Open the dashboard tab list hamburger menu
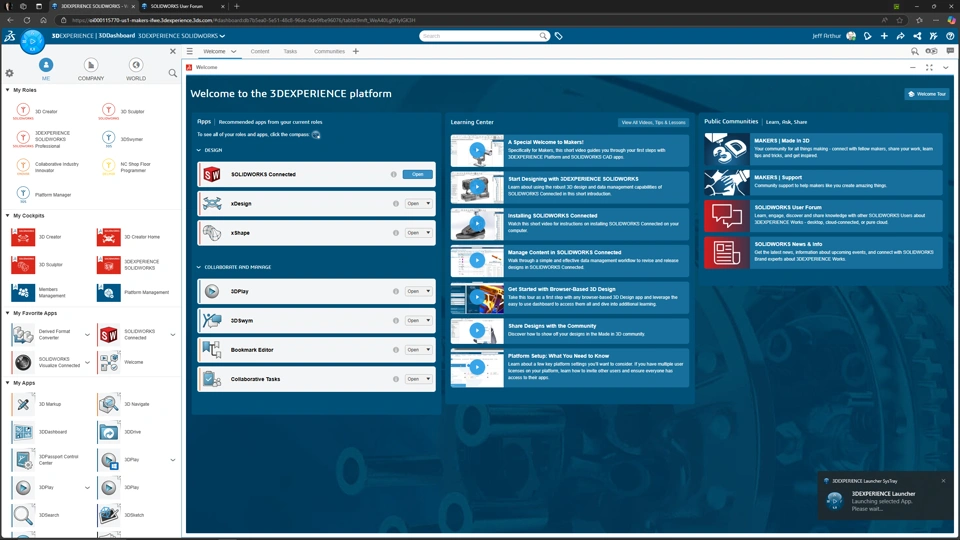Viewport: 960px width, 540px height. pos(190,51)
